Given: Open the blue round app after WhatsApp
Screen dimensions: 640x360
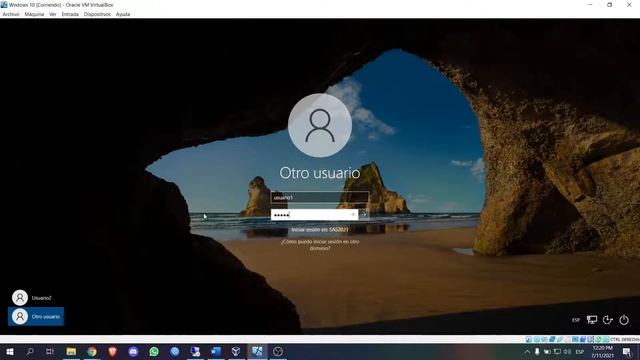Looking at the screenshot, I should [x=175, y=351].
